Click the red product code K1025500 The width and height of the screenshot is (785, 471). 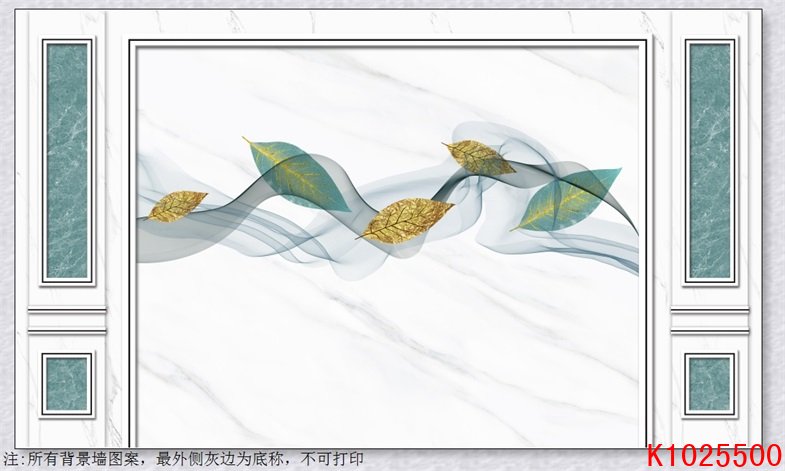tap(714, 455)
